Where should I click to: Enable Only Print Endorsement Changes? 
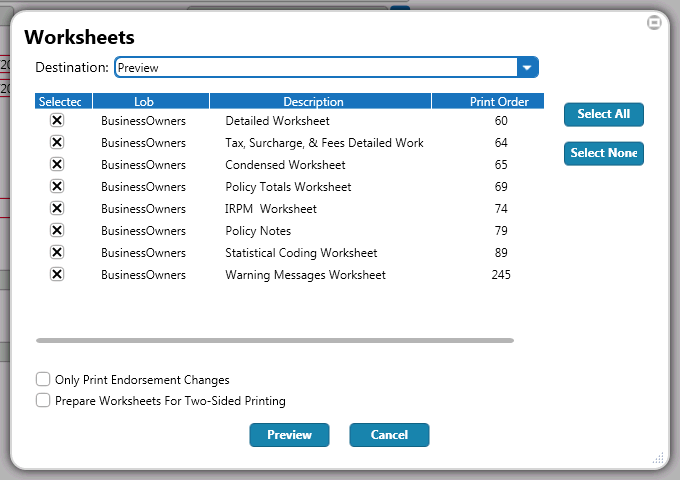43,379
